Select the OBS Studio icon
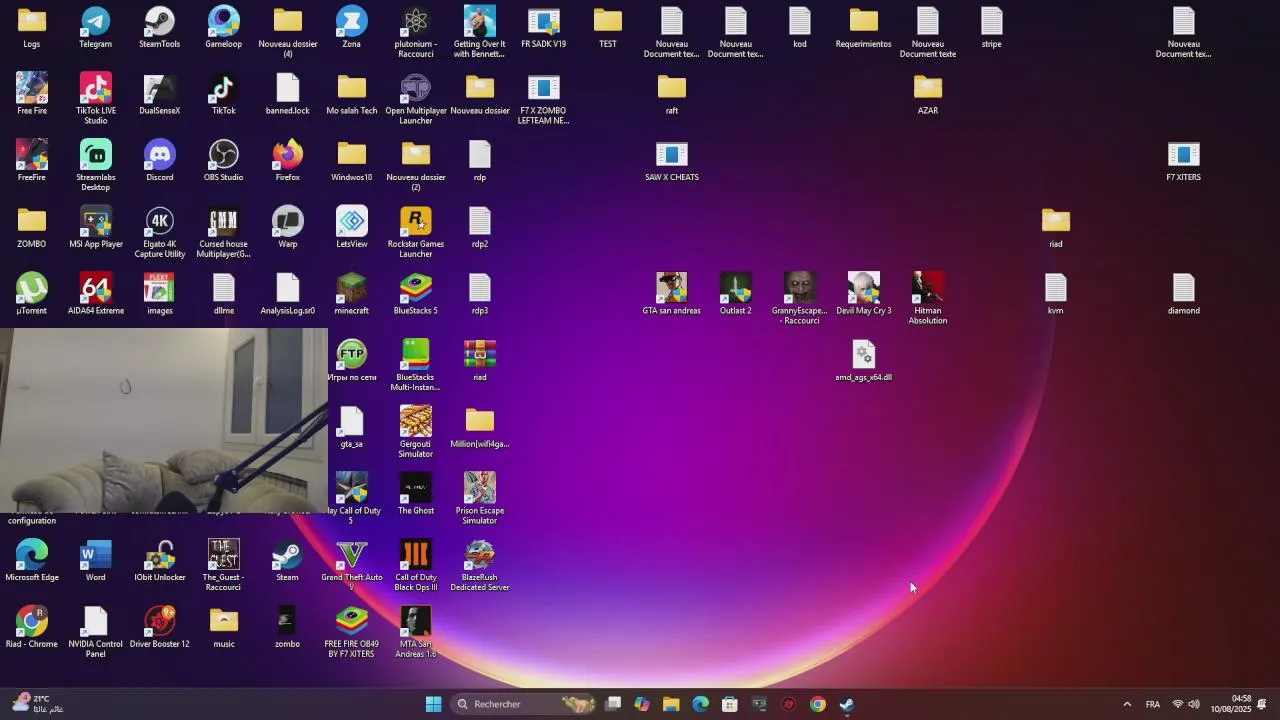Image resolution: width=1280 pixels, height=720 pixels. point(224,160)
